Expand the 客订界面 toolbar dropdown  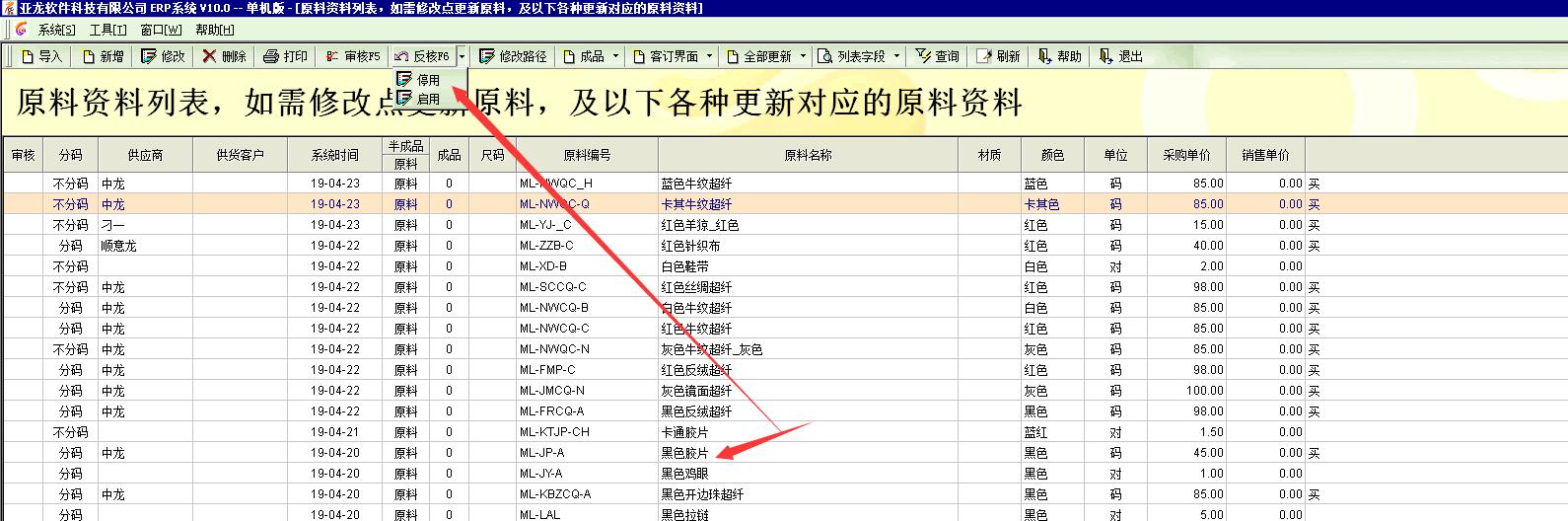(x=709, y=57)
